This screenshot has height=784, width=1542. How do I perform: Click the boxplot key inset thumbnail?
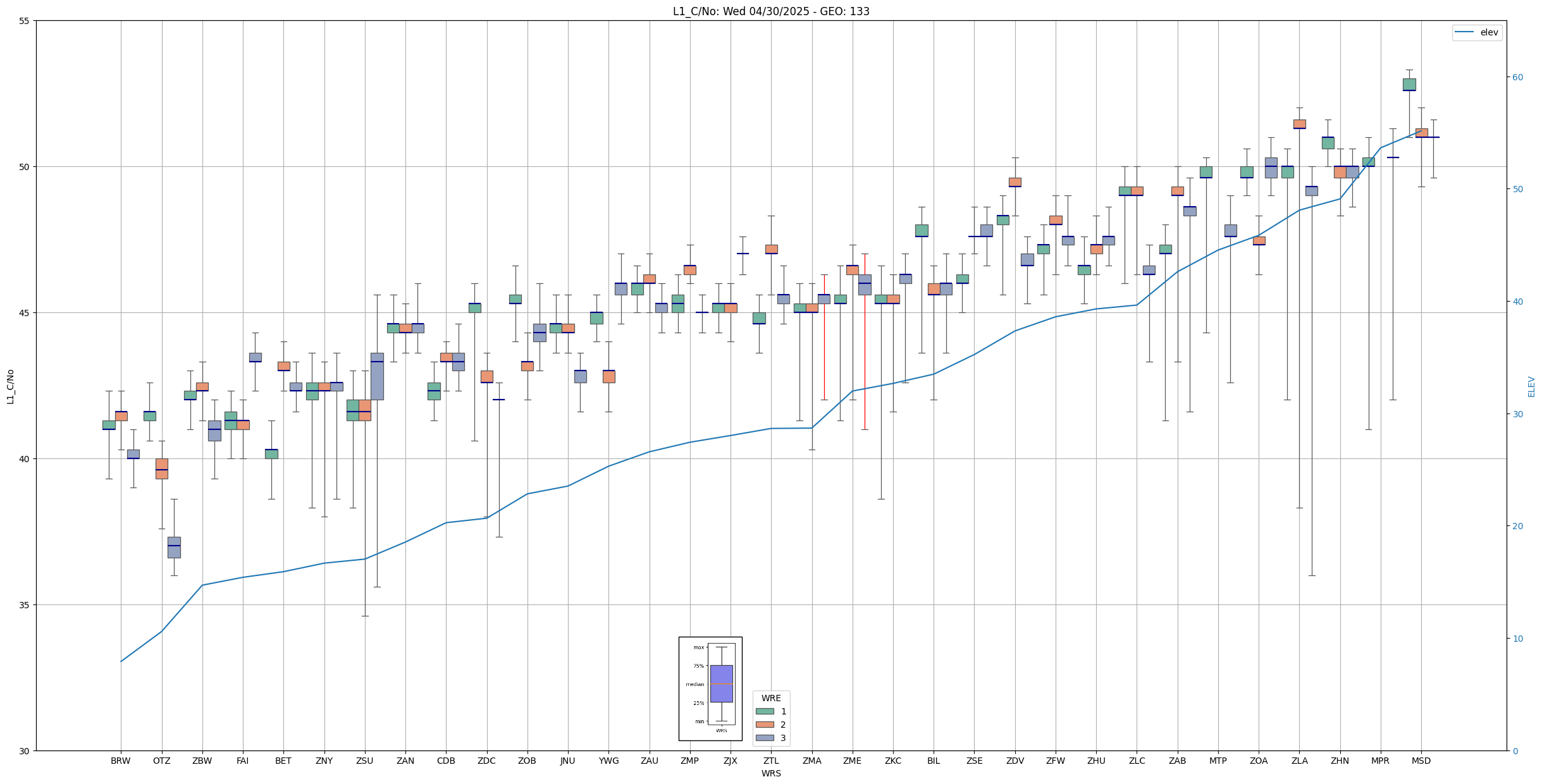click(x=710, y=688)
